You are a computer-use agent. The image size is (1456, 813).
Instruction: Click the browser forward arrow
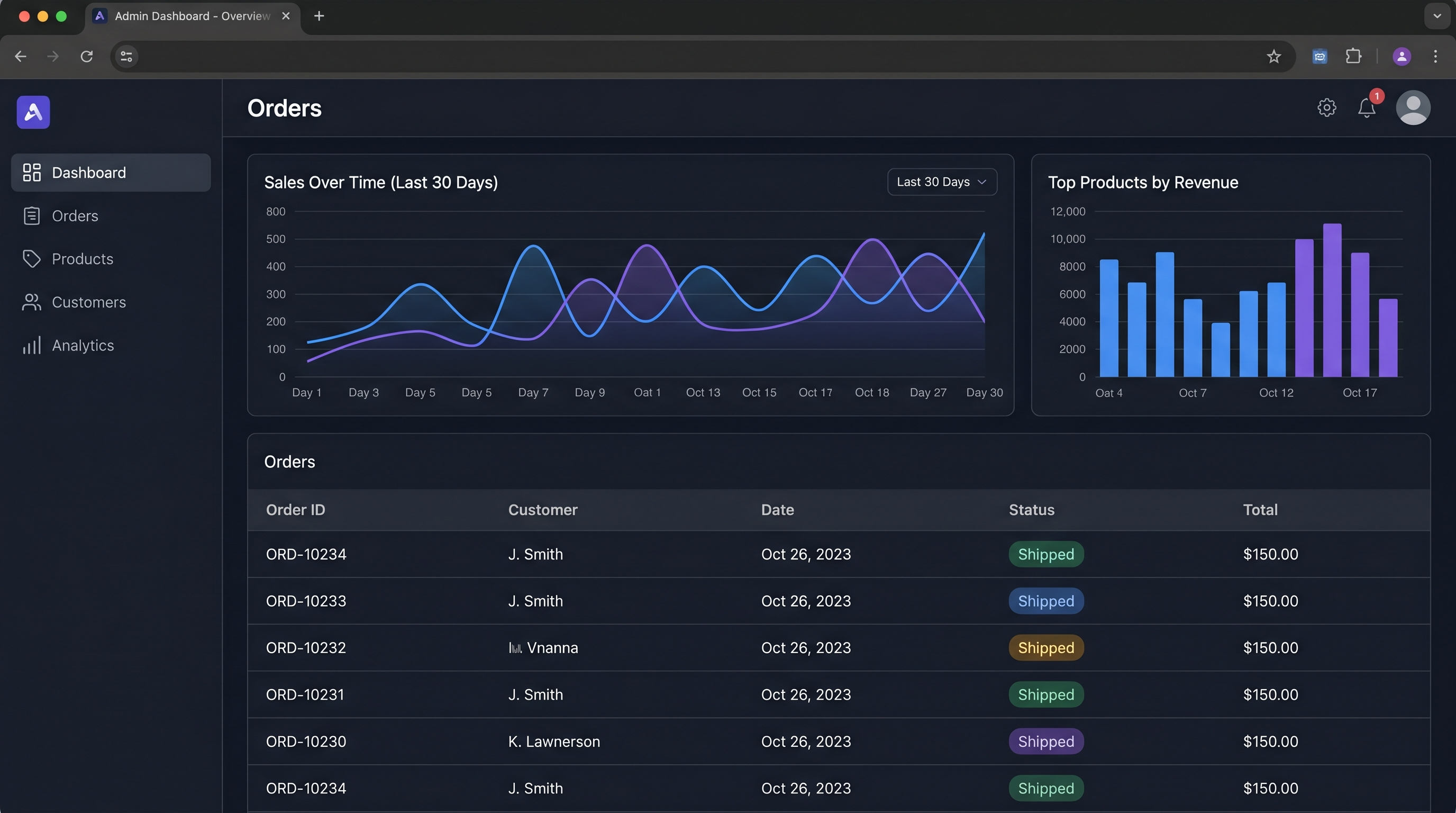click(52, 57)
